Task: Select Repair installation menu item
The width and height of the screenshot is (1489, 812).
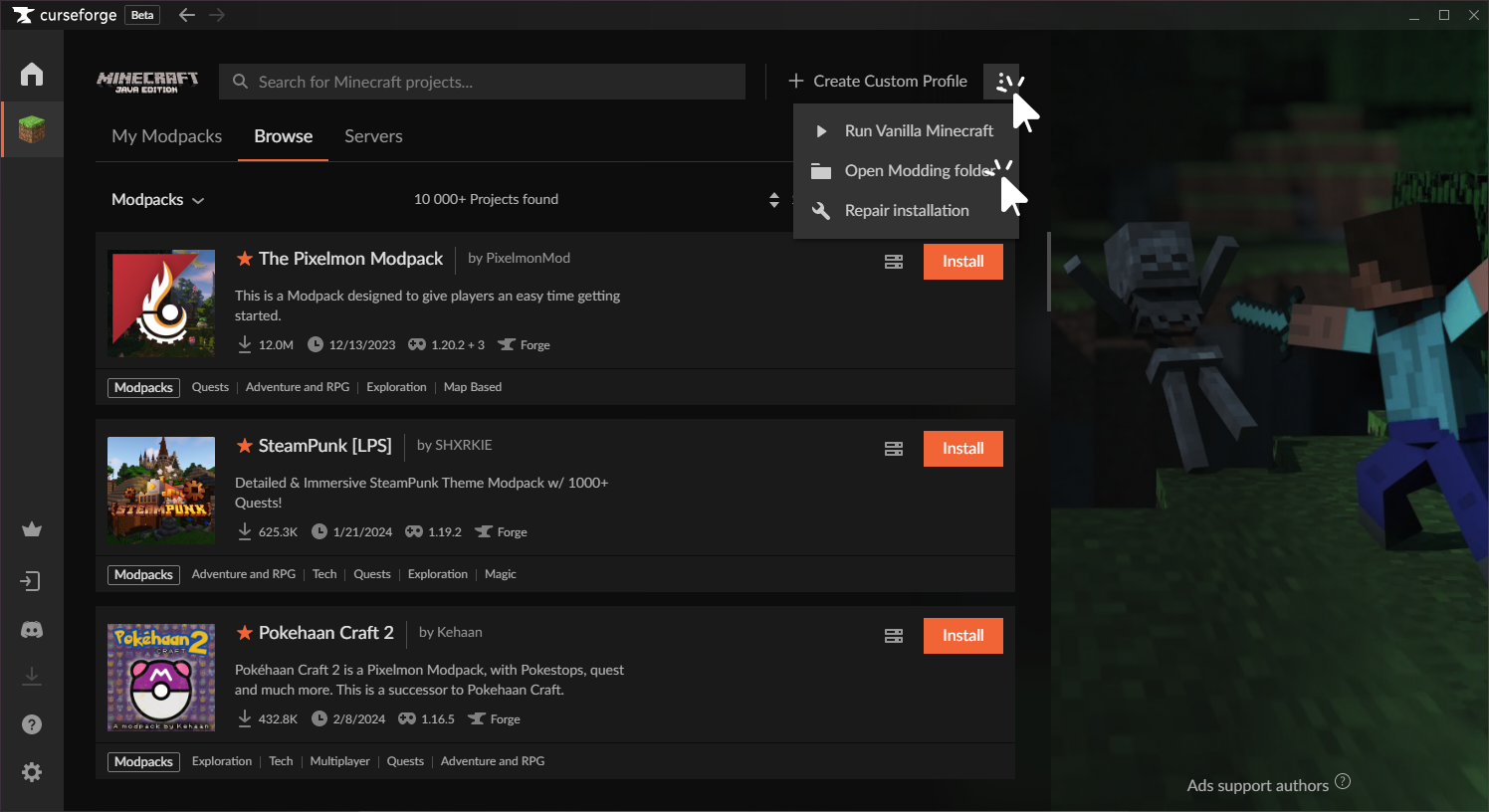Action: (906, 210)
